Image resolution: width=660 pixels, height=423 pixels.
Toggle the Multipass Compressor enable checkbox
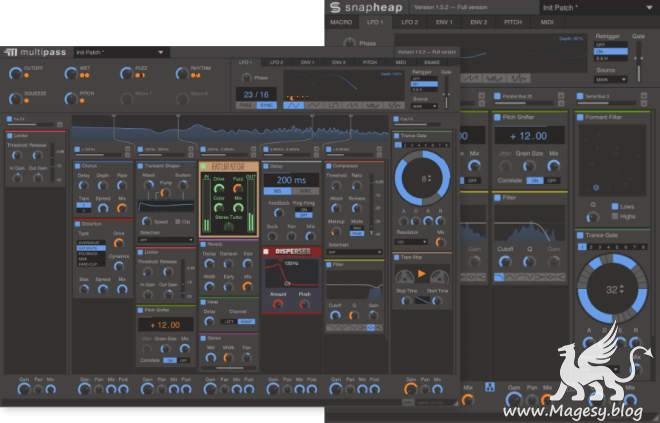[x=329, y=166]
